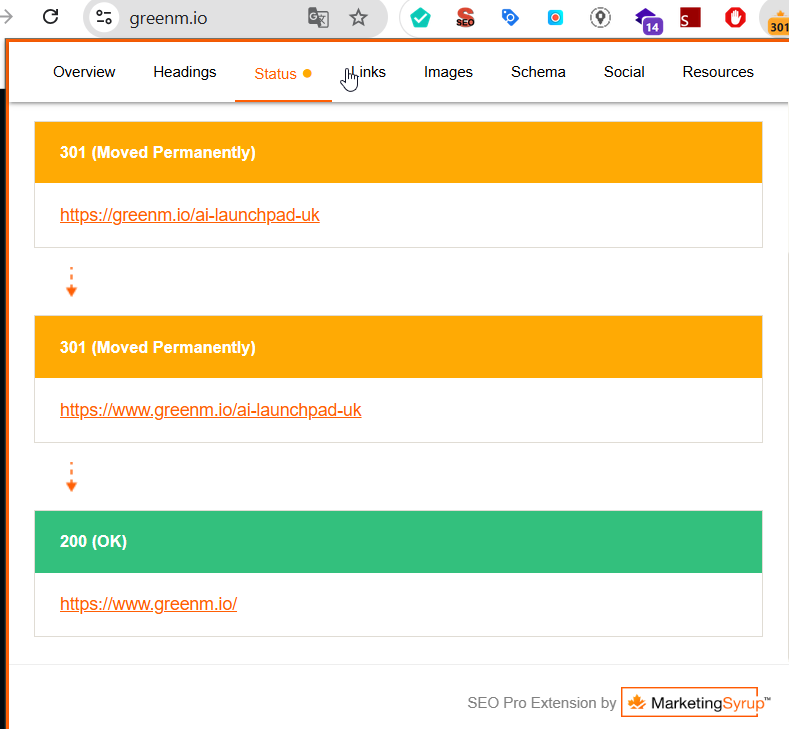The image size is (789, 729).
Task: Switch to the Images tab
Action: click(448, 72)
